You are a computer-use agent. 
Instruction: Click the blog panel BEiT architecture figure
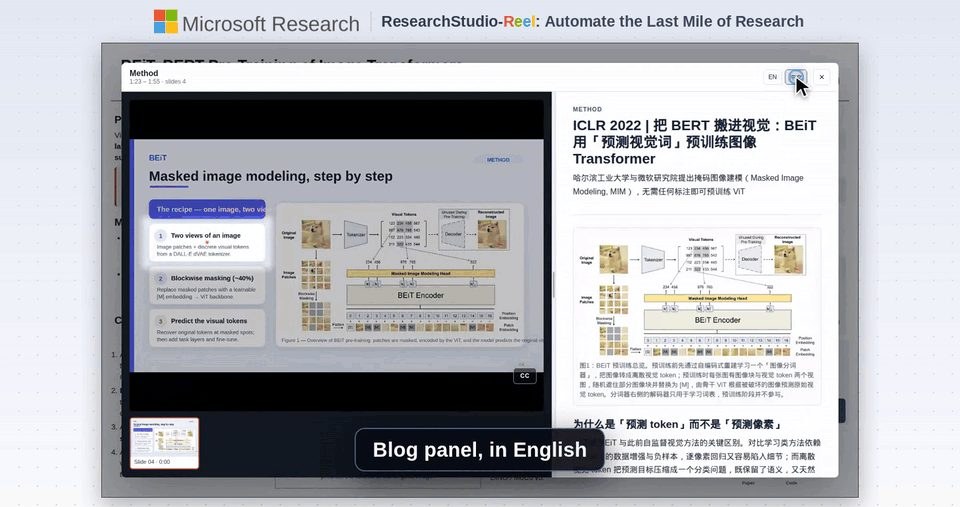click(x=697, y=293)
